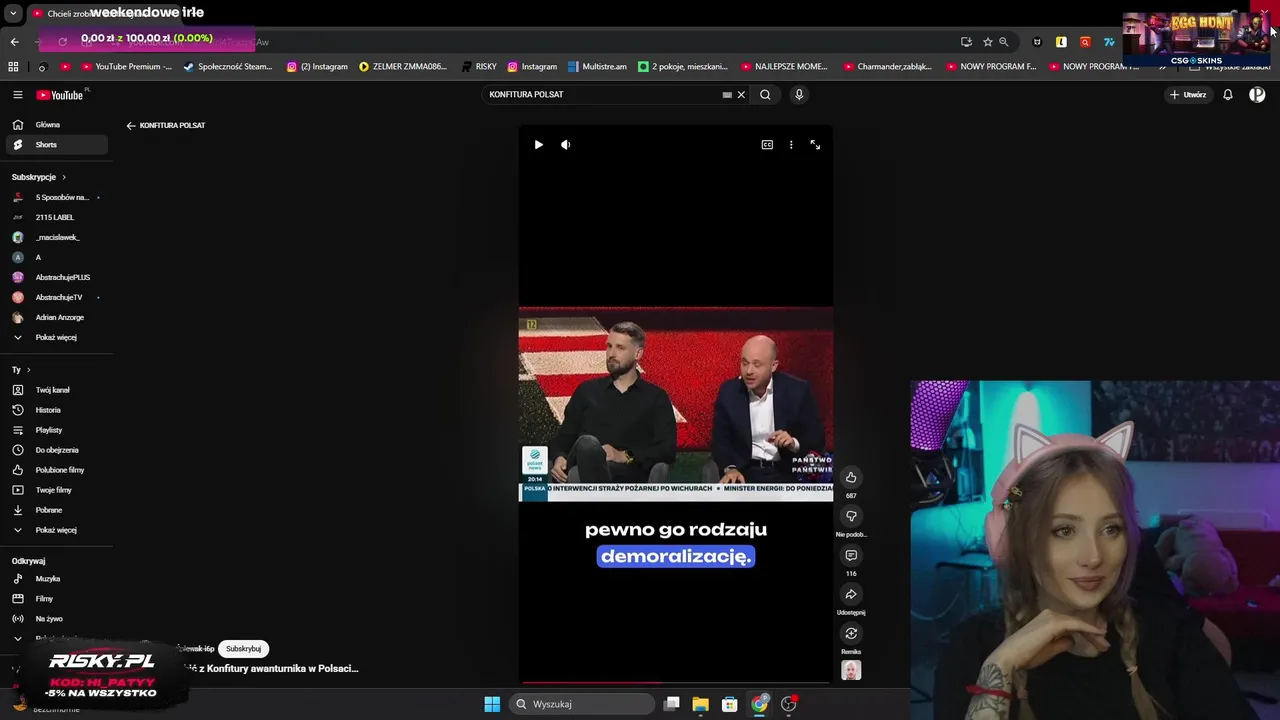This screenshot has width=1280, height=720.
Task: Open Historia watch history
Action: (57, 410)
